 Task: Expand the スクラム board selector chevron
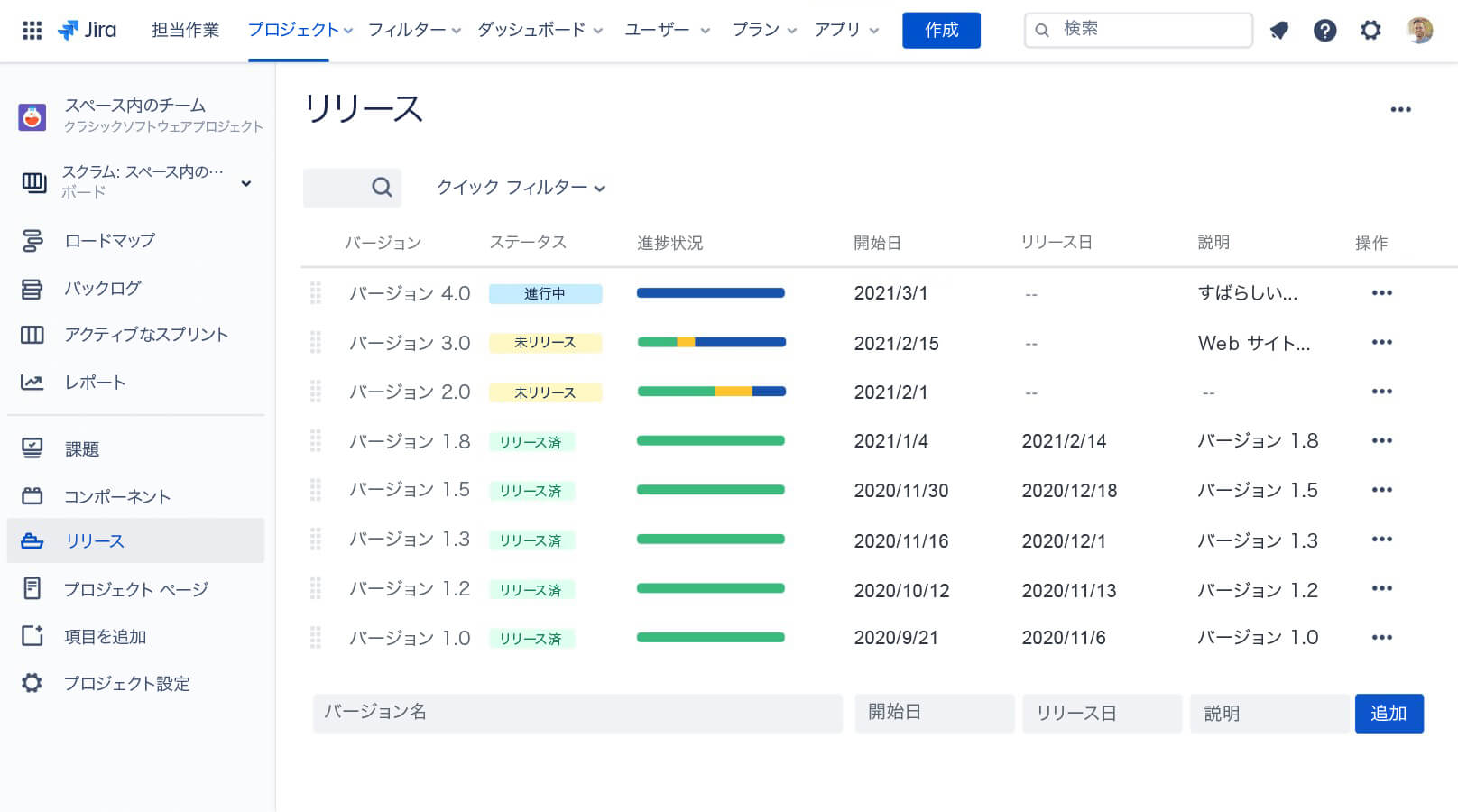[x=245, y=183]
